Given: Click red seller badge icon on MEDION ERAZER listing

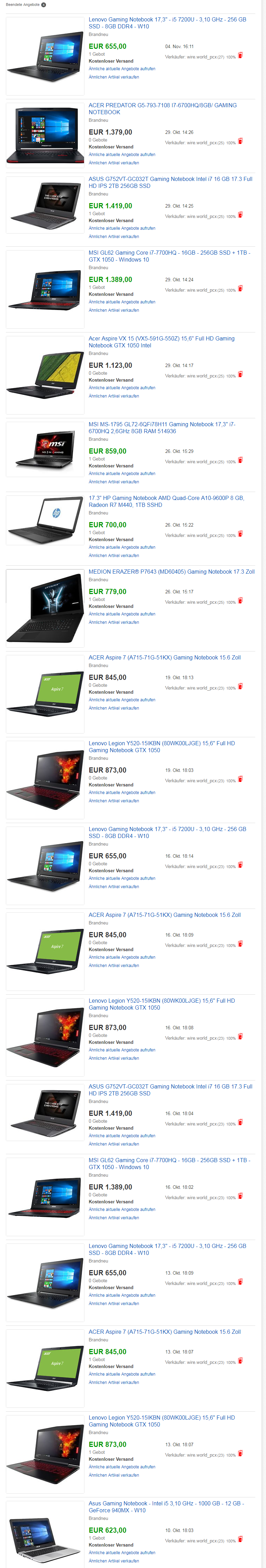Looking at the screenshot, I should 240,601.
